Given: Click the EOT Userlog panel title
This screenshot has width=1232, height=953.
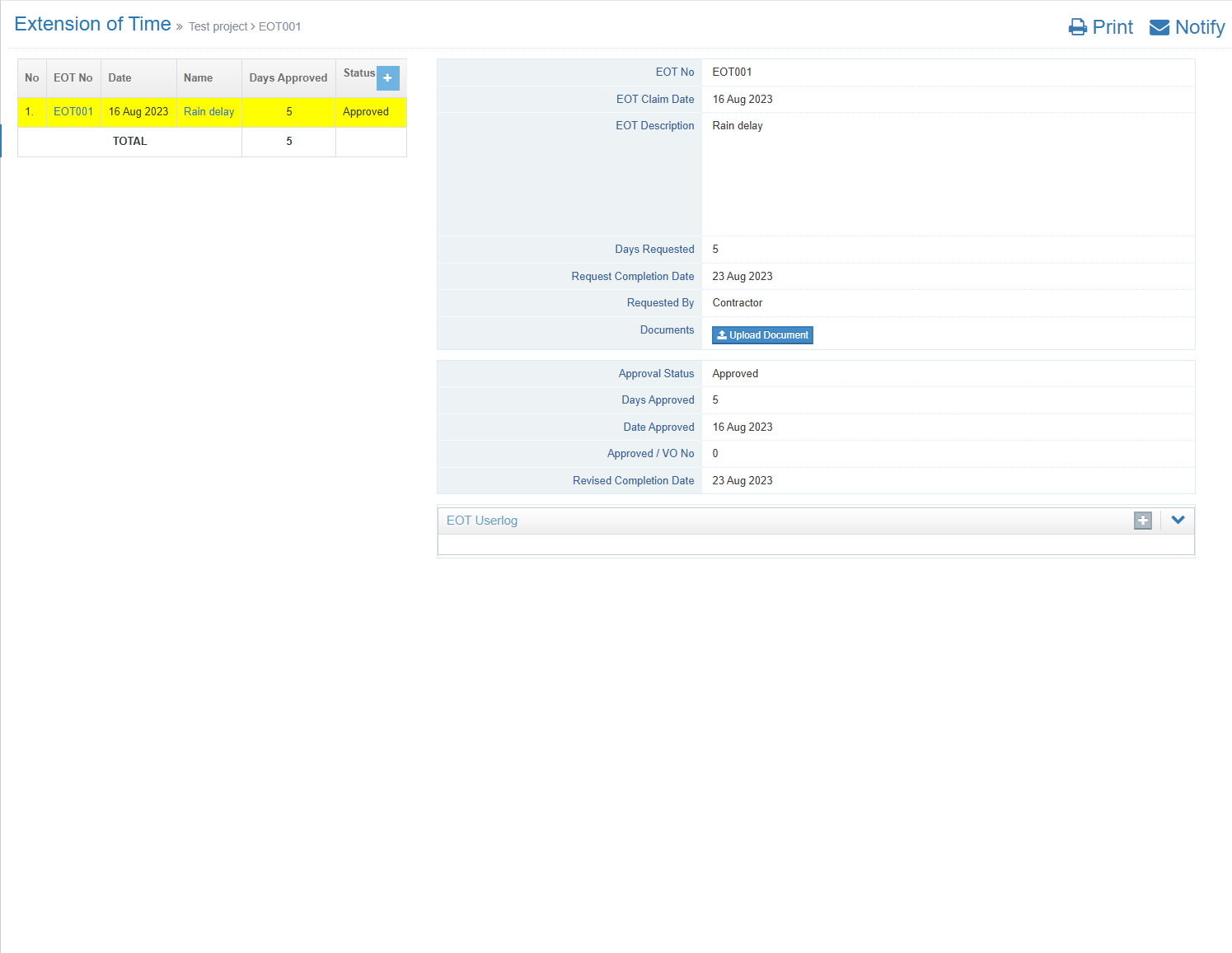Looking at the screenshot, I should pos(482,521).
